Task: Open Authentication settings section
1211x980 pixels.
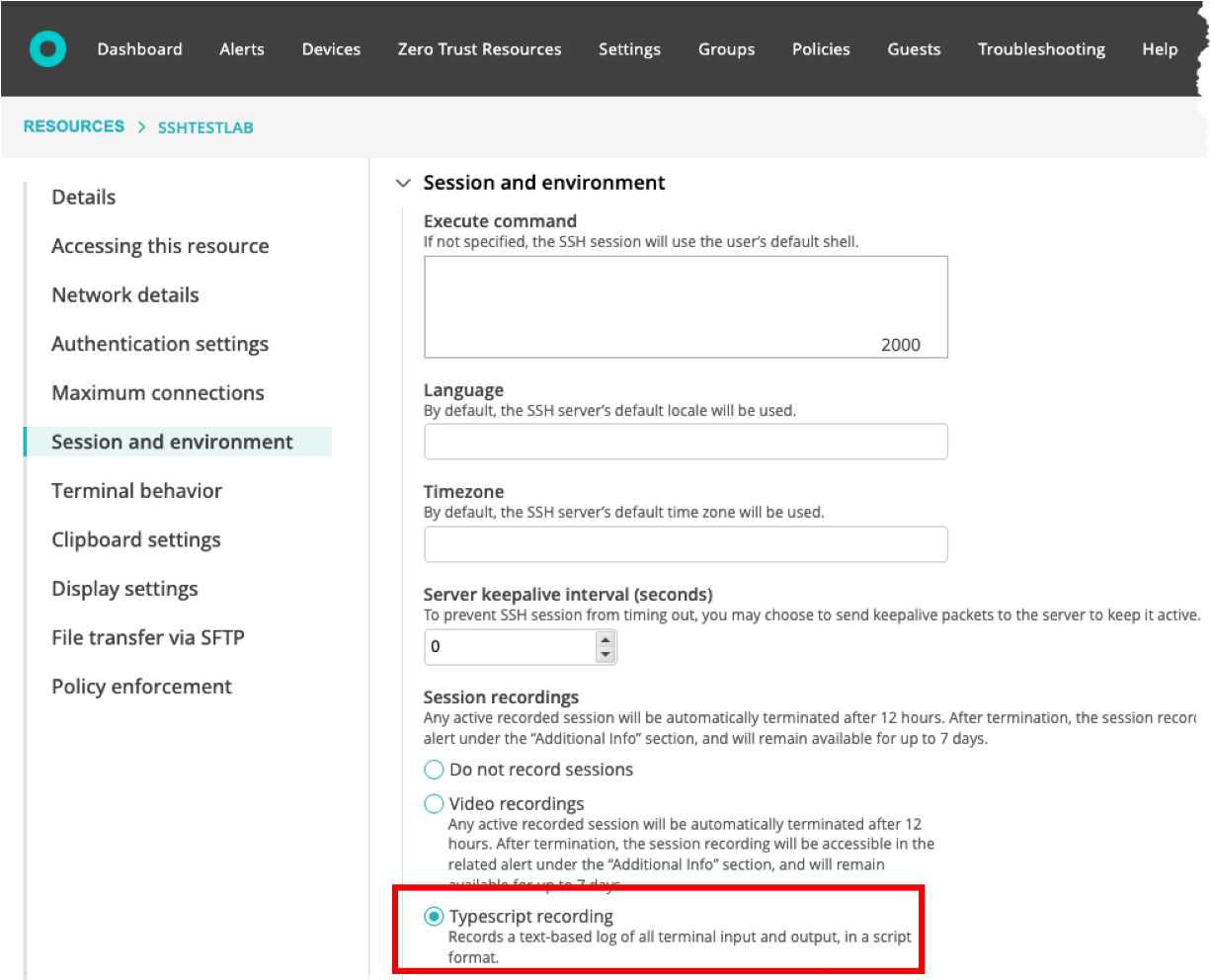Action: pyautogui.click(x=160, y=344)
